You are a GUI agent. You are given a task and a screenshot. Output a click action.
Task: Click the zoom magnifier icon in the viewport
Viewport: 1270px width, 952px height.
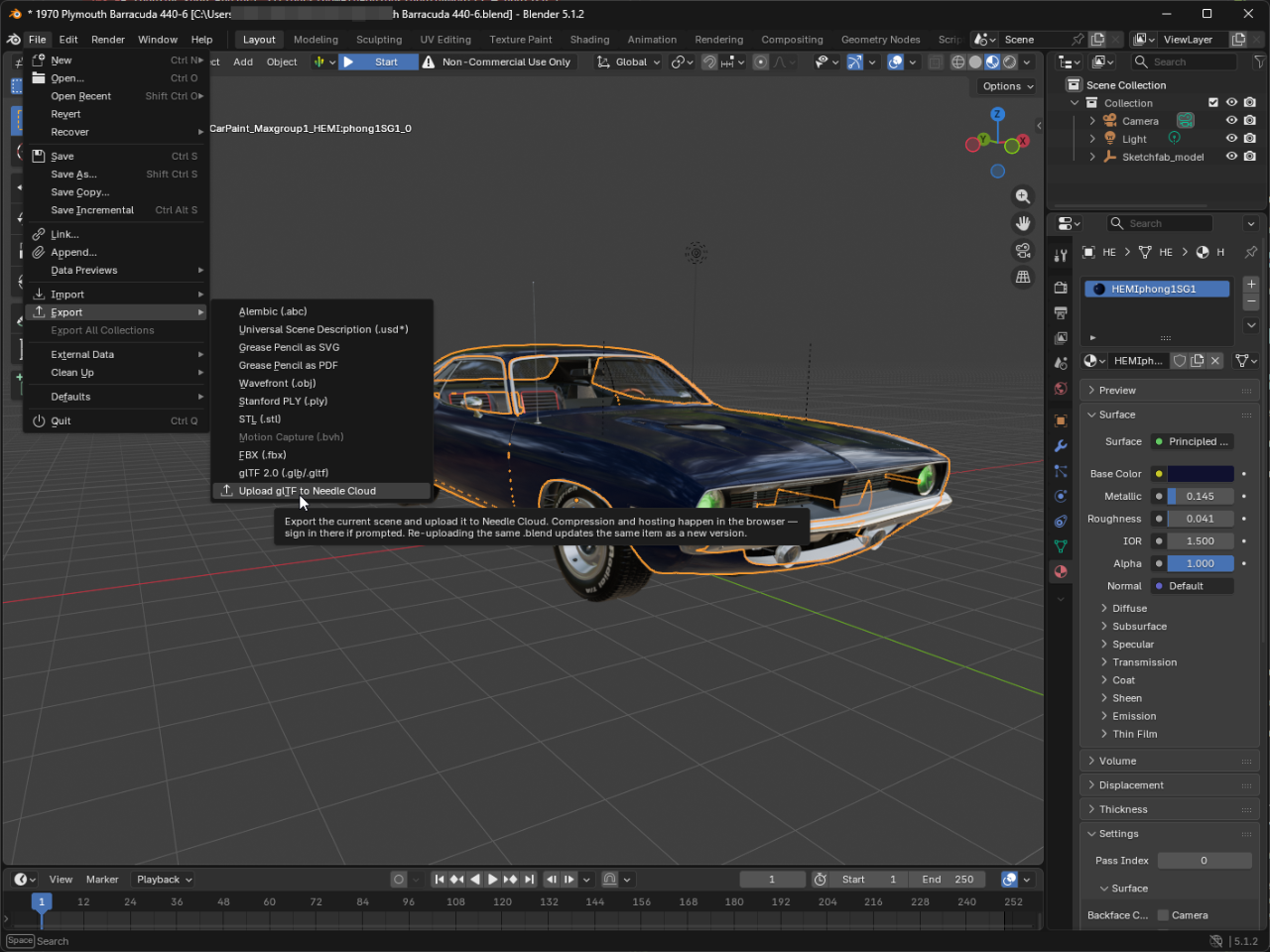pyautogui.click(x=1023, y=196)
